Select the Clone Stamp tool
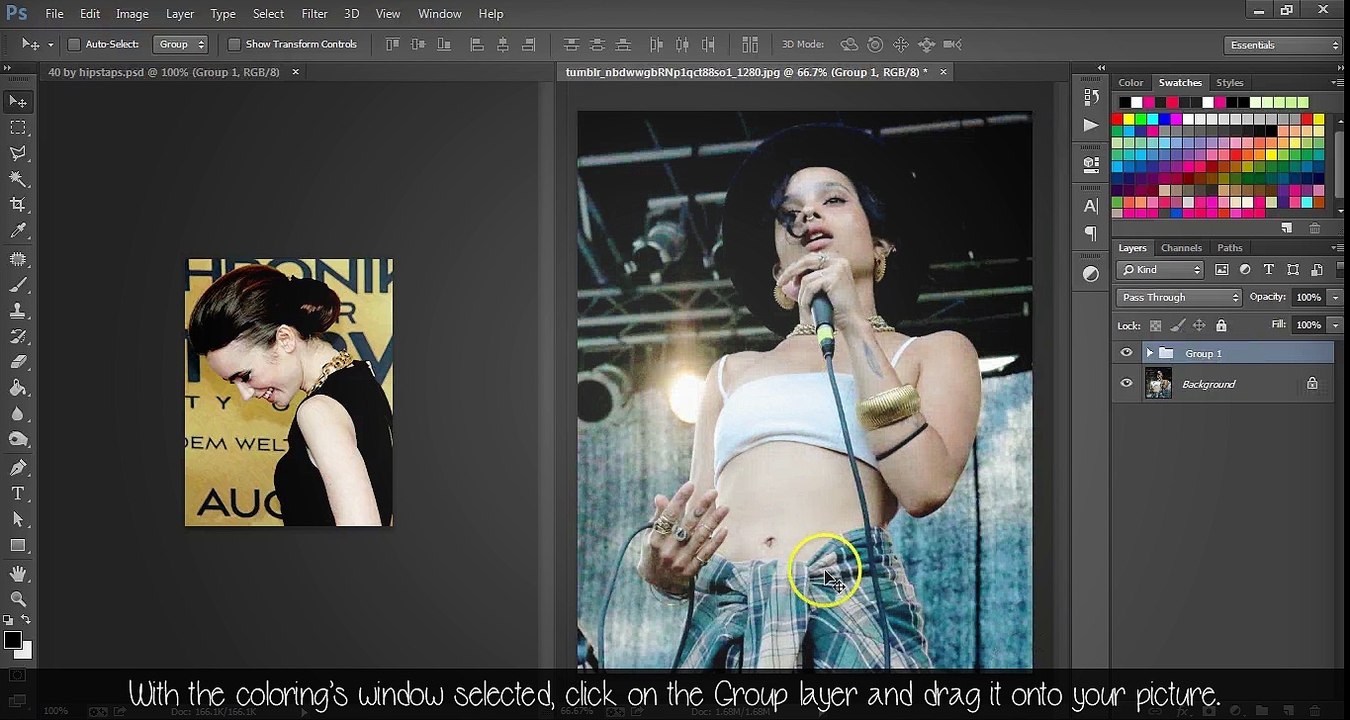 [x=18, y=311]
